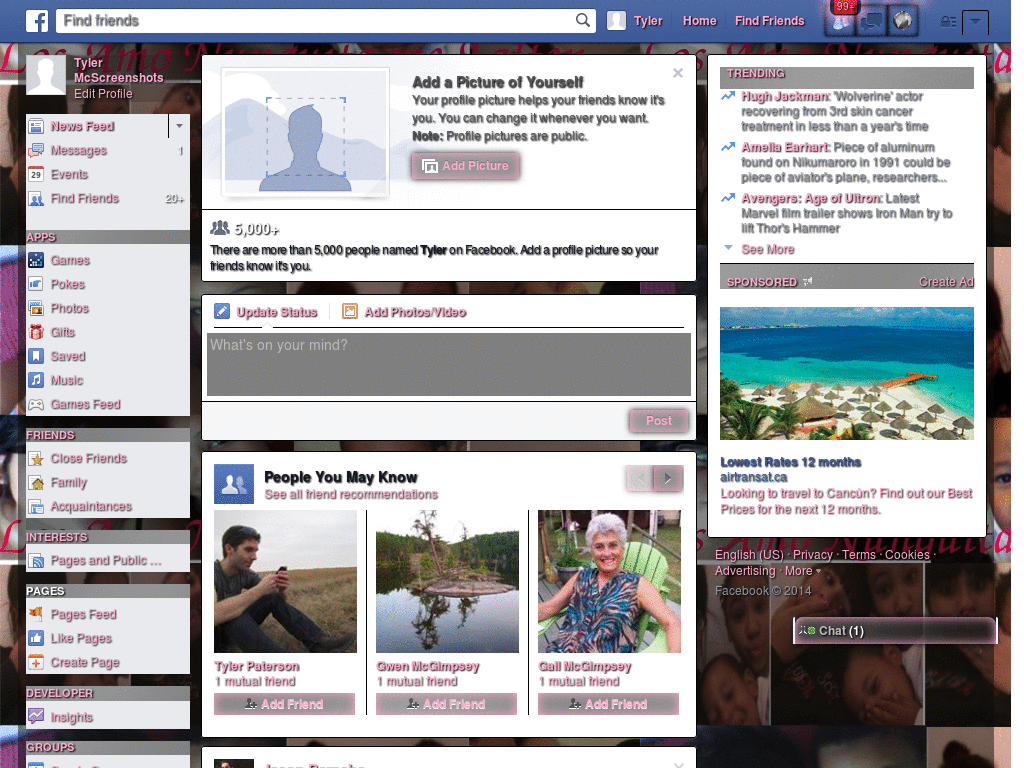Viewport: 1024px width, 768px height.
Task: Click the Facebook logo icon
Action: coord(37,21)
